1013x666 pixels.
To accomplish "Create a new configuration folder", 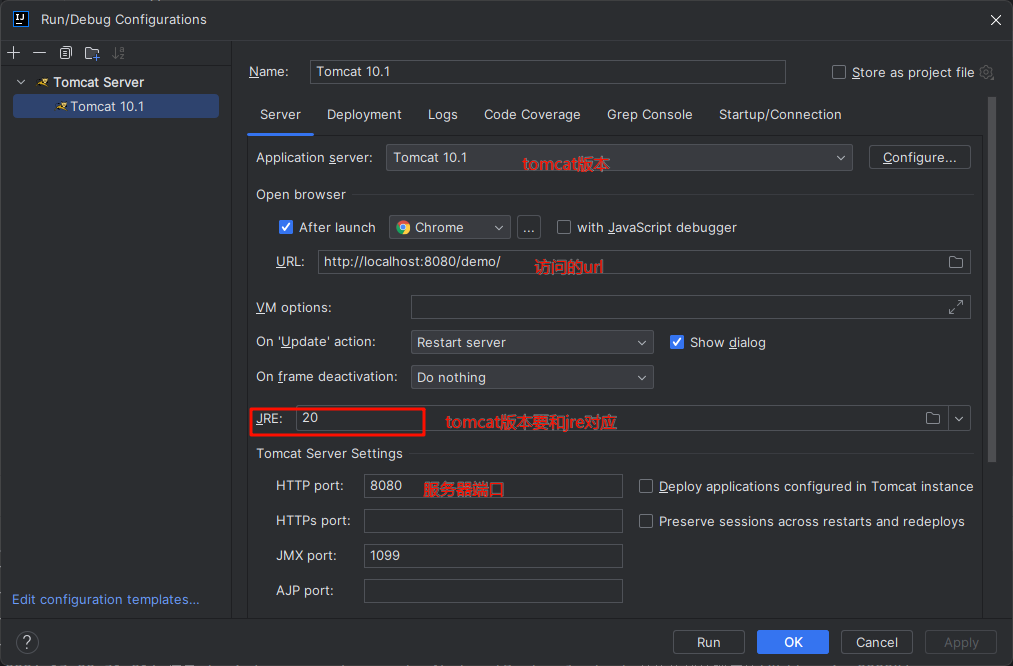I will [x=92, y=53].
